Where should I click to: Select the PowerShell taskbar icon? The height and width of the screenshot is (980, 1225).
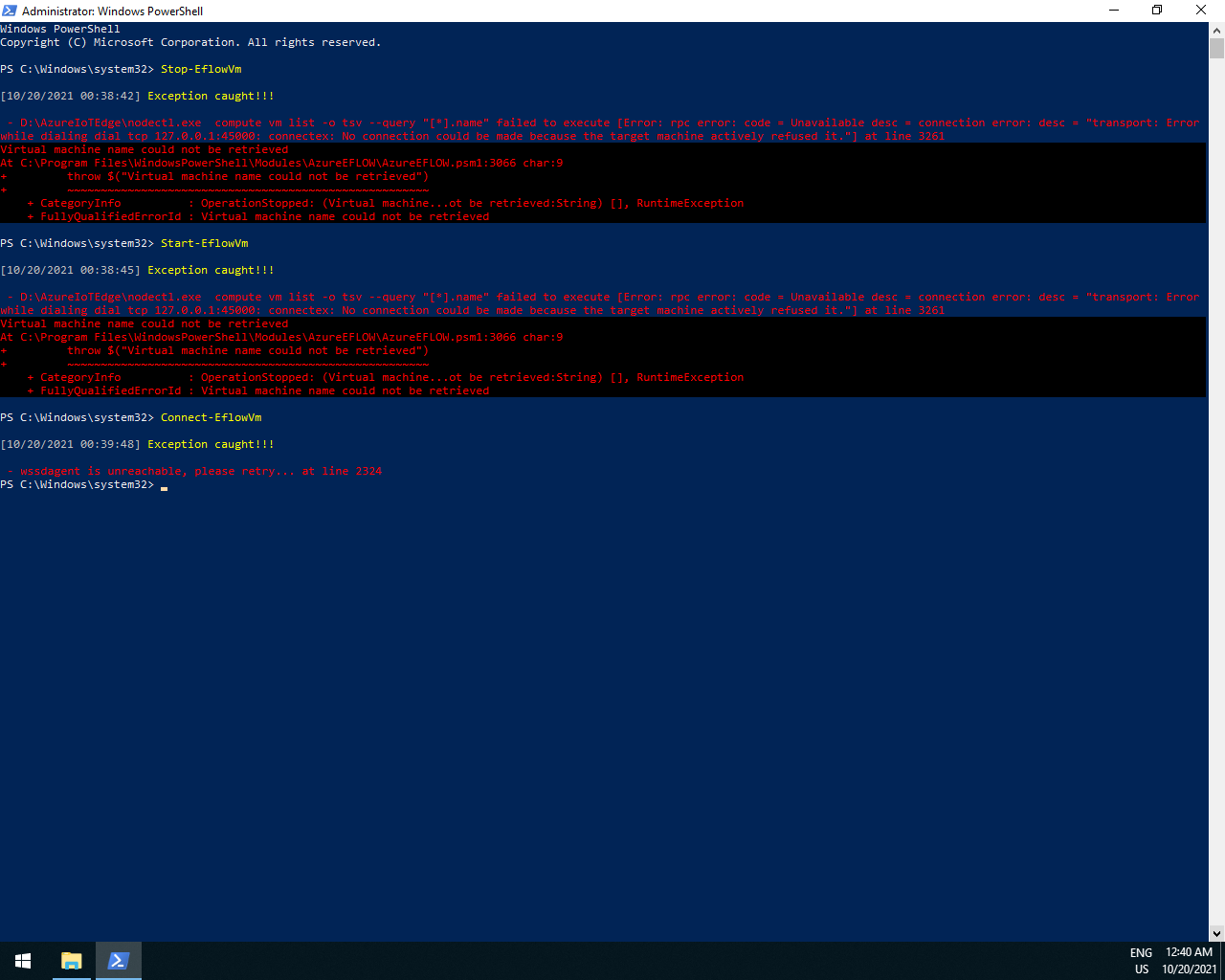pos(119,961)
